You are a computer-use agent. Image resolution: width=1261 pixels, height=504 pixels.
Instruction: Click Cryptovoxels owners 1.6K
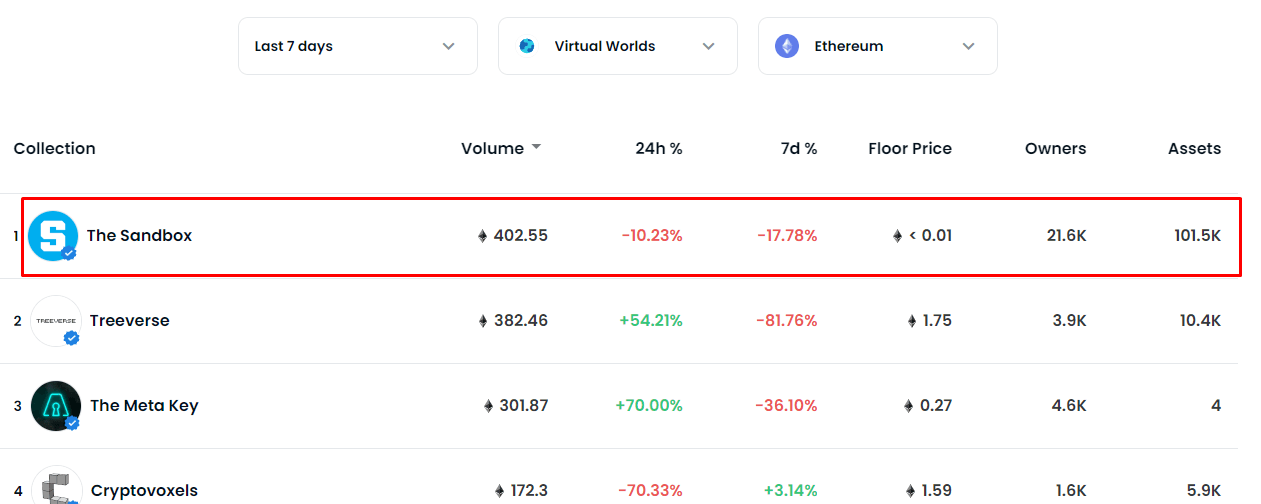pyautogui.click(x=1069, y=491)
